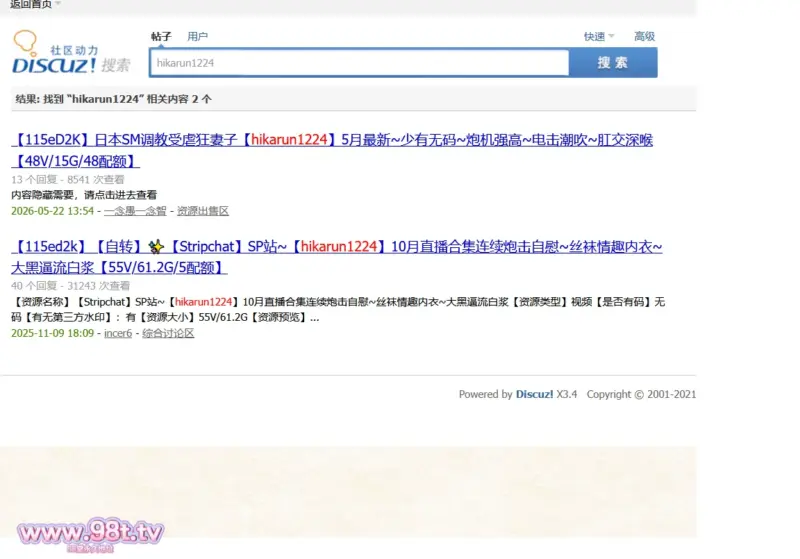Click the Discuz! search logo

click(x=71, y=53)
